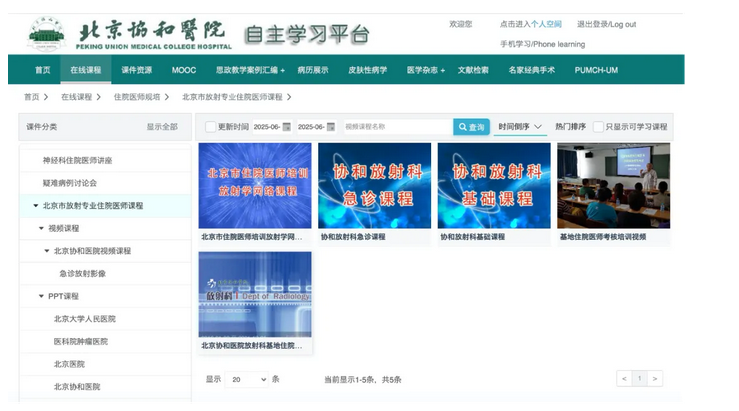Image resolution: width=739 pixels, height=411 pixels.
Task: Click 在线课程 in the breadcrumb
Action: tap(76, 97)
